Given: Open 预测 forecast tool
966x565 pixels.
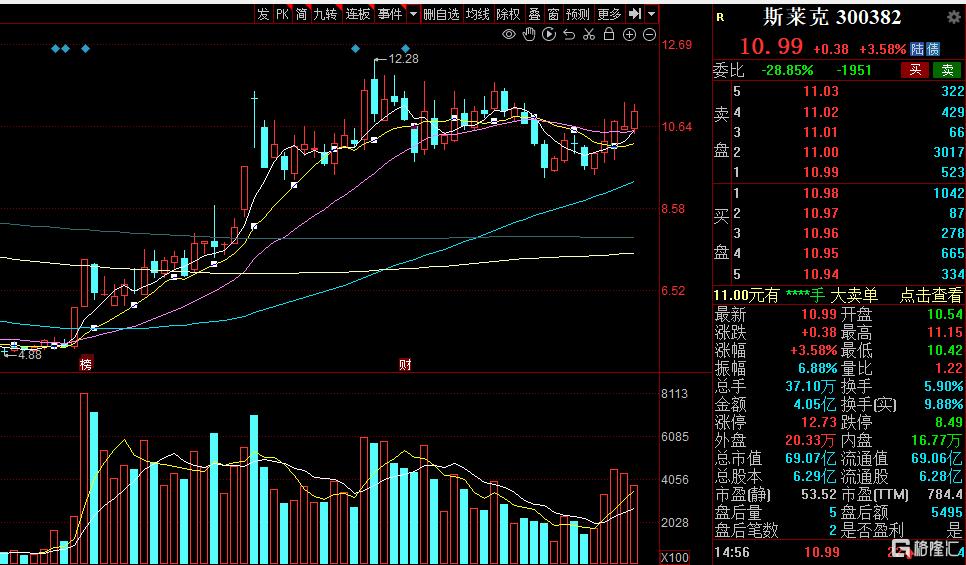Looking at the screenshot, I should 578,14.
